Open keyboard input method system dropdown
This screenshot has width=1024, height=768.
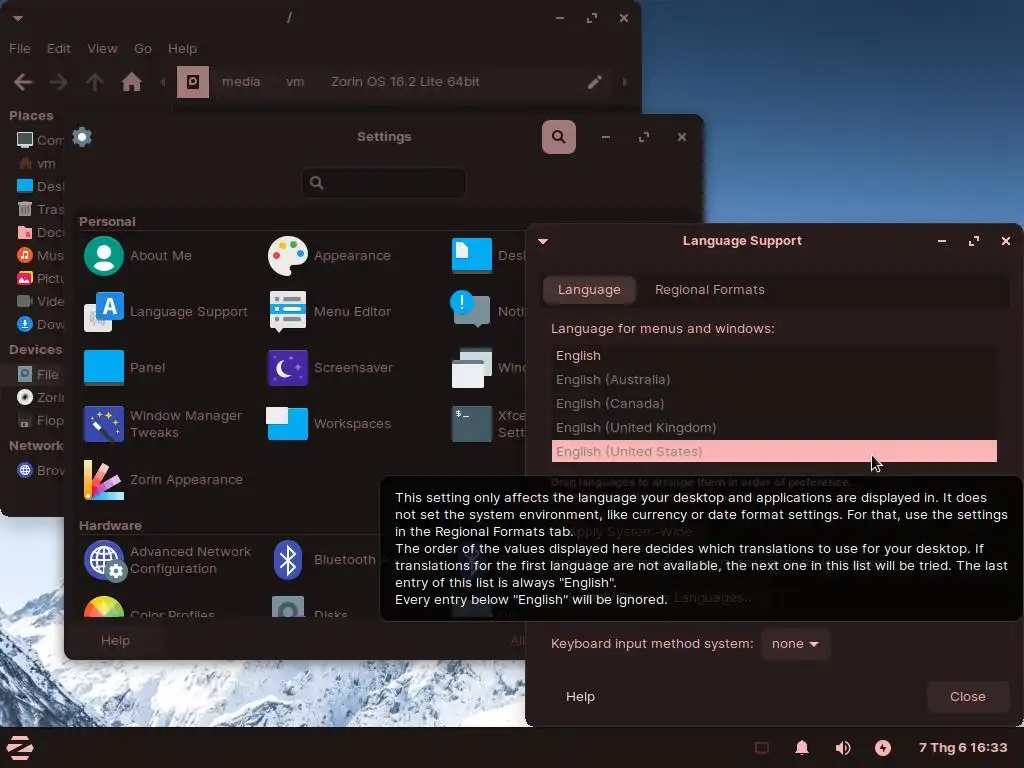[x=795, y=644]
